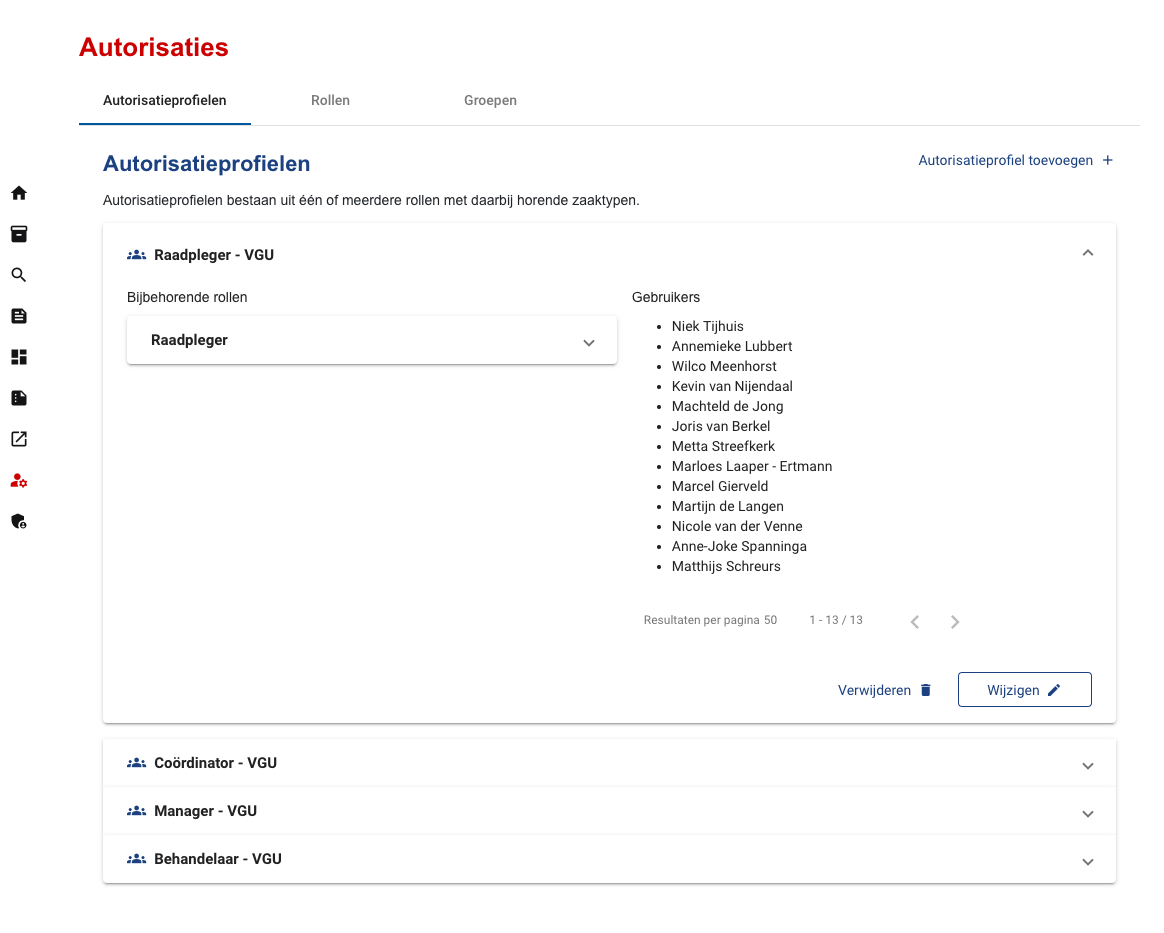The width and height of the screenshot is (1164, 933).
Task: Select user Marcel Gierveld
Action: coord(720,487)
